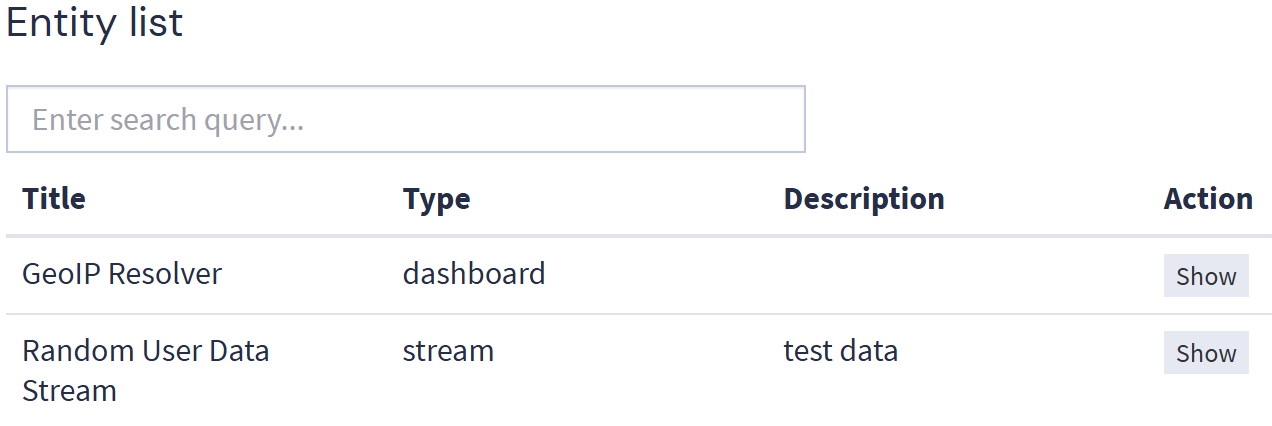Show the Random User Data Stream entity
The width and height of the screenshot is (1272, 426).
click(1205, 353)
